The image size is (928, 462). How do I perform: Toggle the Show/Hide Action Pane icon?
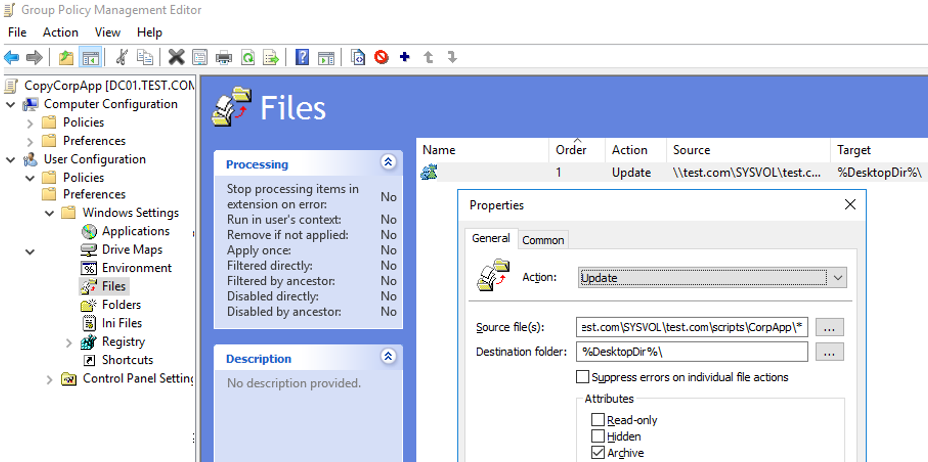[326, 57]
